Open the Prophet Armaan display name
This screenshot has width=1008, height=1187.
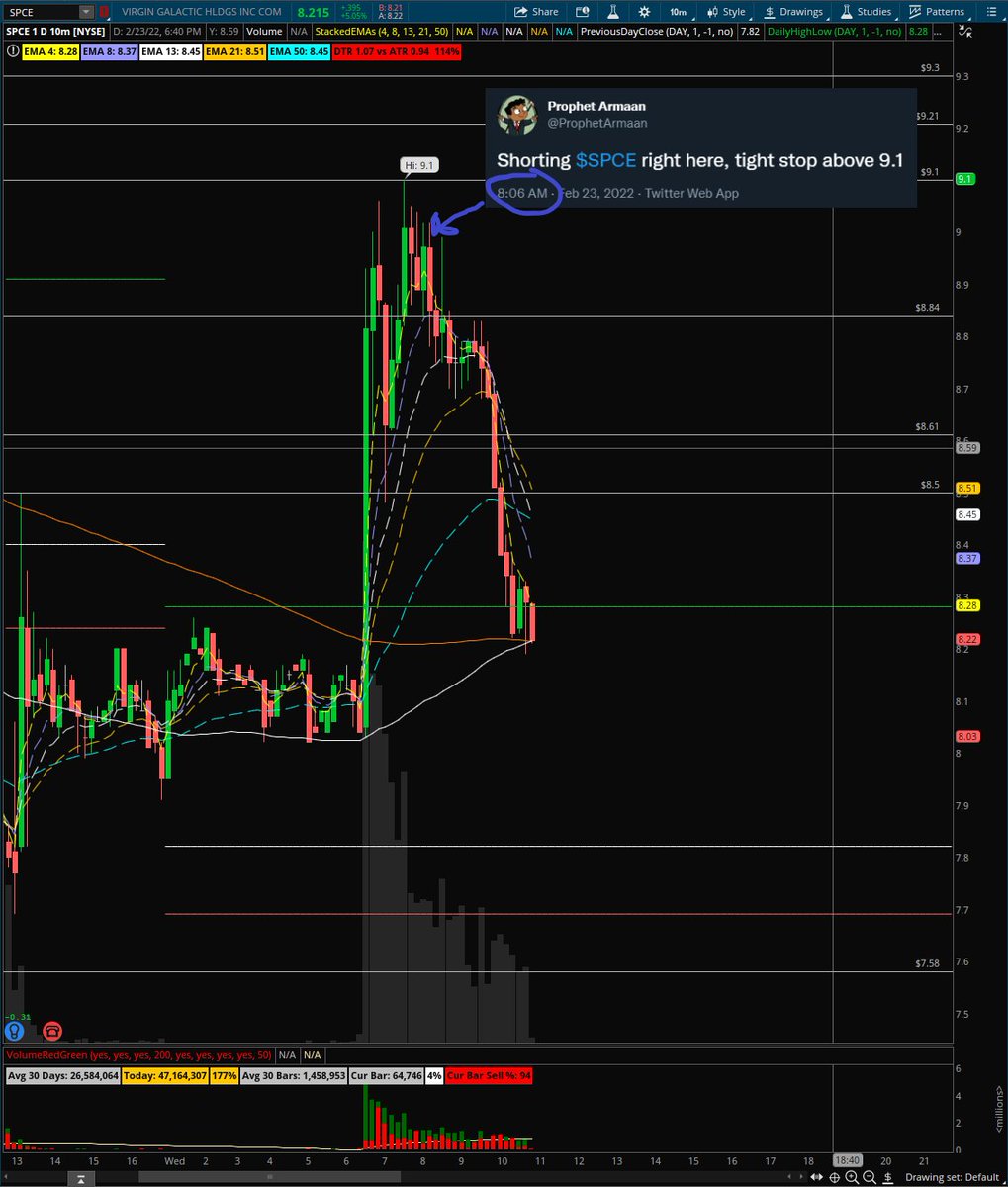tap(596, 105)
